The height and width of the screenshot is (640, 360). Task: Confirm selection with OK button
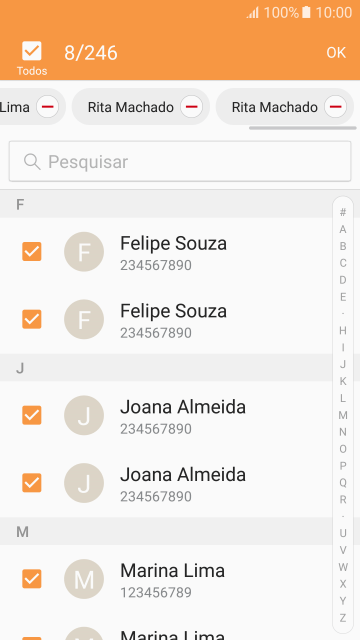(336, 53)
